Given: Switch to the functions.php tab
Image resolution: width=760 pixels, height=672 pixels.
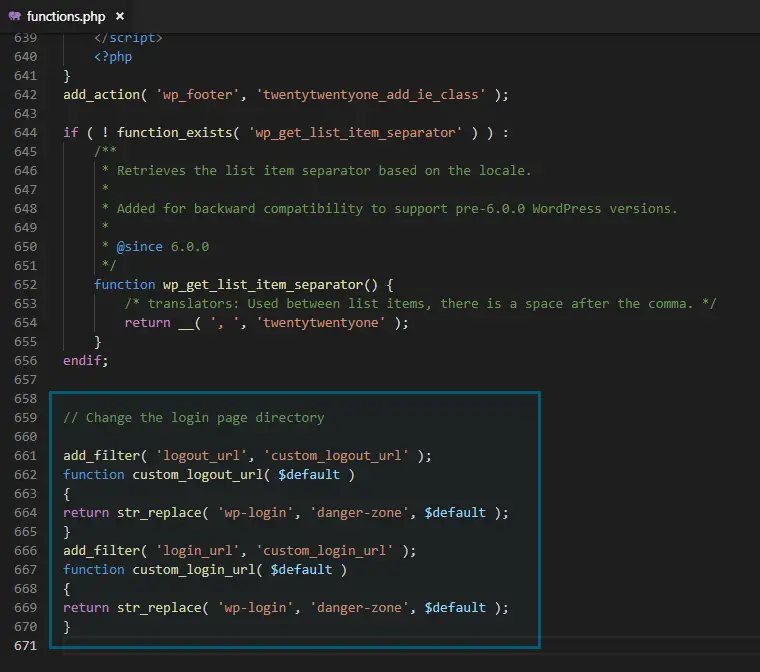Looking at the screenshot, I should pos(65,16).
